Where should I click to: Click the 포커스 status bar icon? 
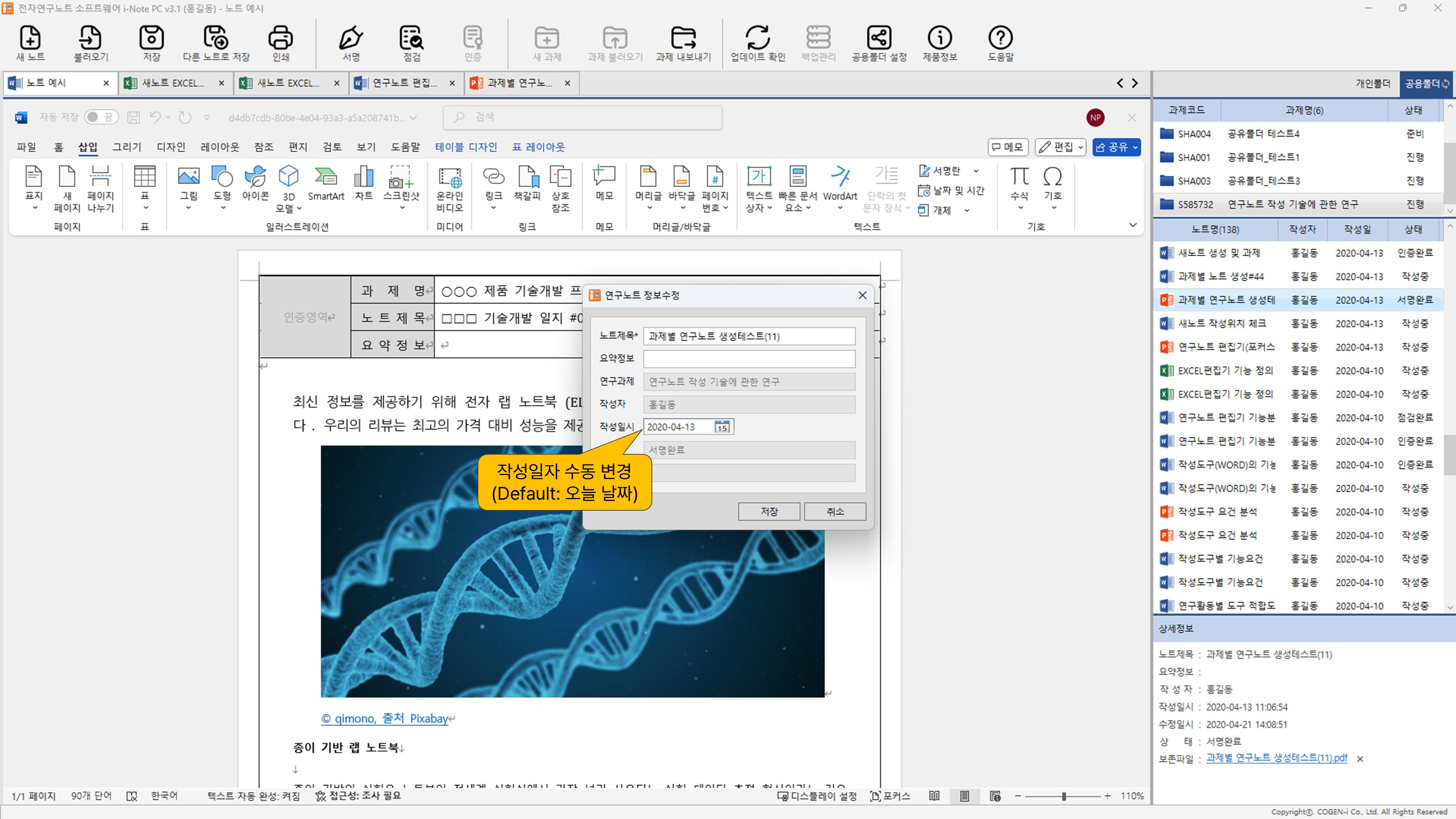point(891,796)
